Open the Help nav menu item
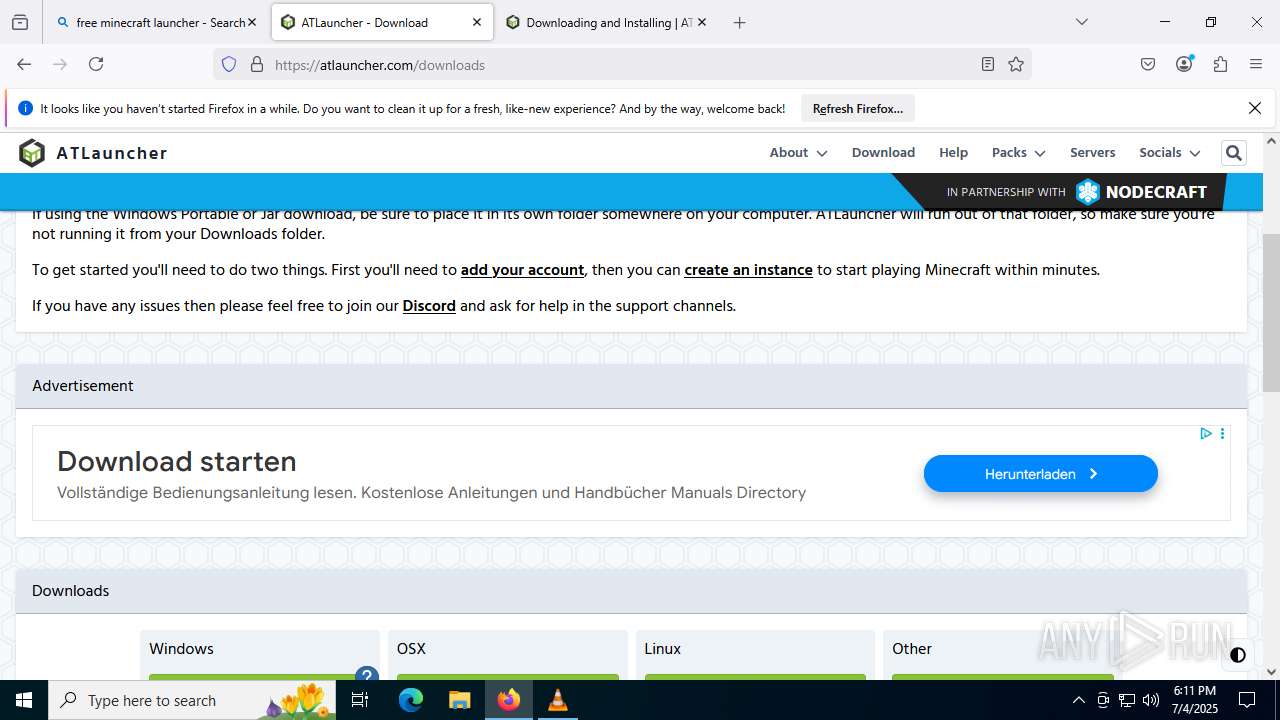Viewport: 1280px width, 720px height. click(x=953, y=153)
